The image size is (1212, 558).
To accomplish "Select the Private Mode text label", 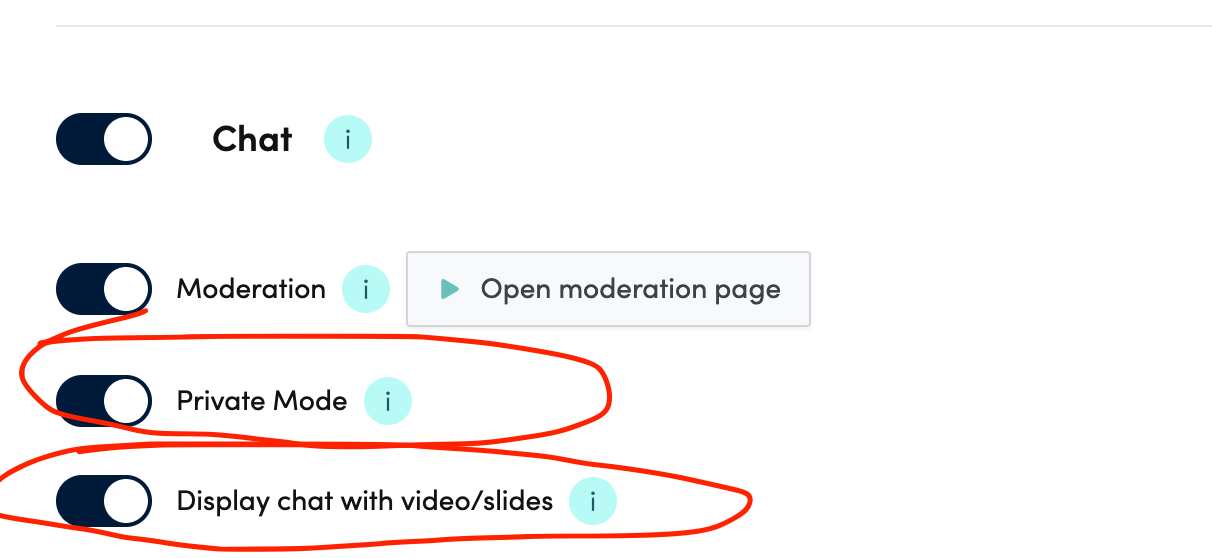I will [x=262, y=401].
